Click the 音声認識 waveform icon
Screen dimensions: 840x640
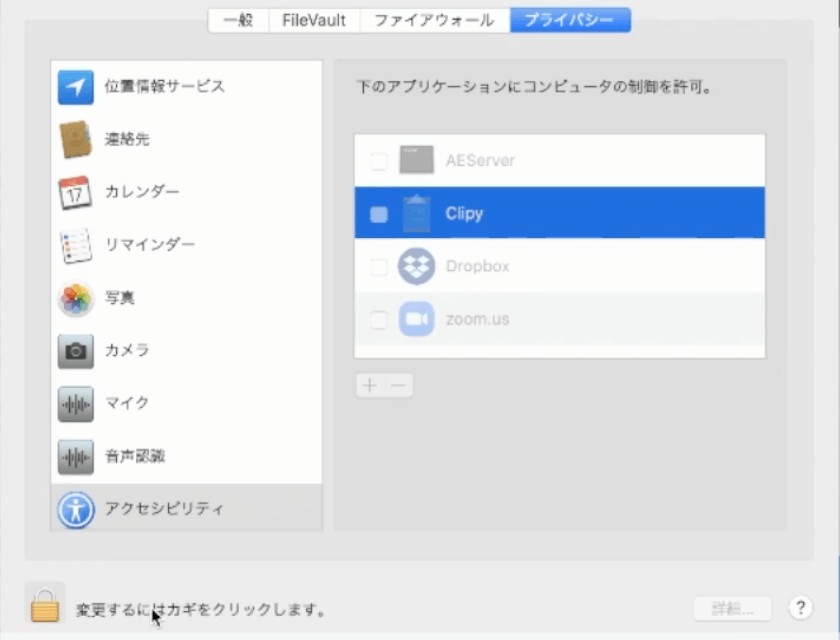click(x=76, y=457)
